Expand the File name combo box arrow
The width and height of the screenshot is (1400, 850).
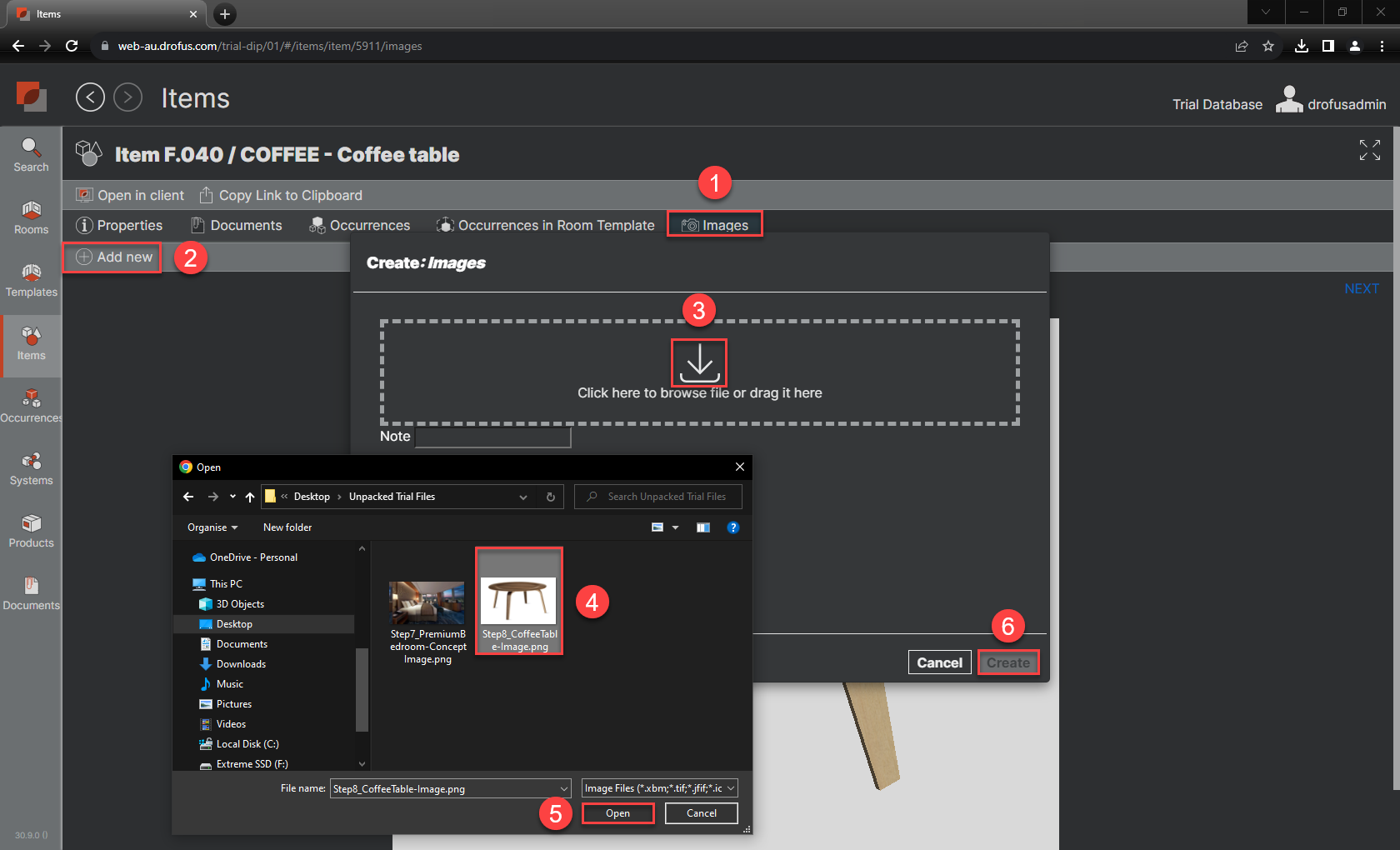point(564,788)
